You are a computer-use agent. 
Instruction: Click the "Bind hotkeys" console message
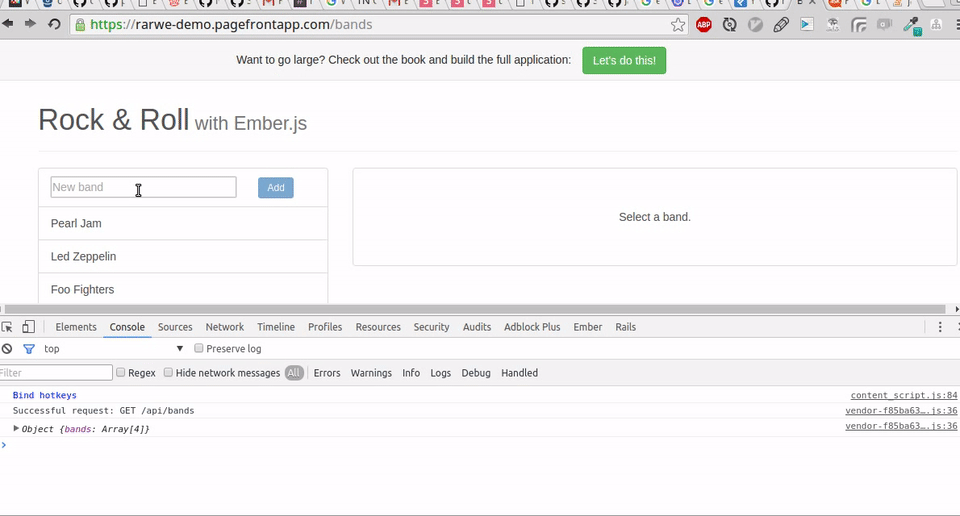45,395
